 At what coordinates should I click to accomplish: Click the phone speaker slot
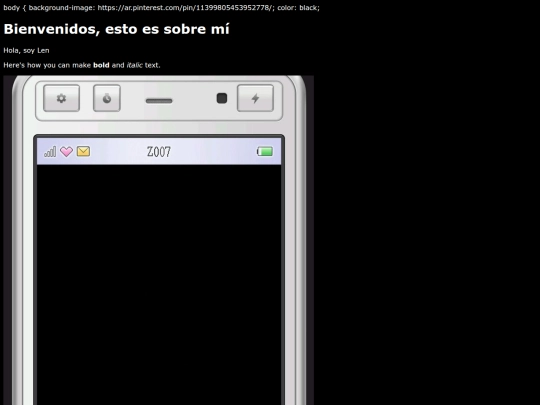(159, 101)
